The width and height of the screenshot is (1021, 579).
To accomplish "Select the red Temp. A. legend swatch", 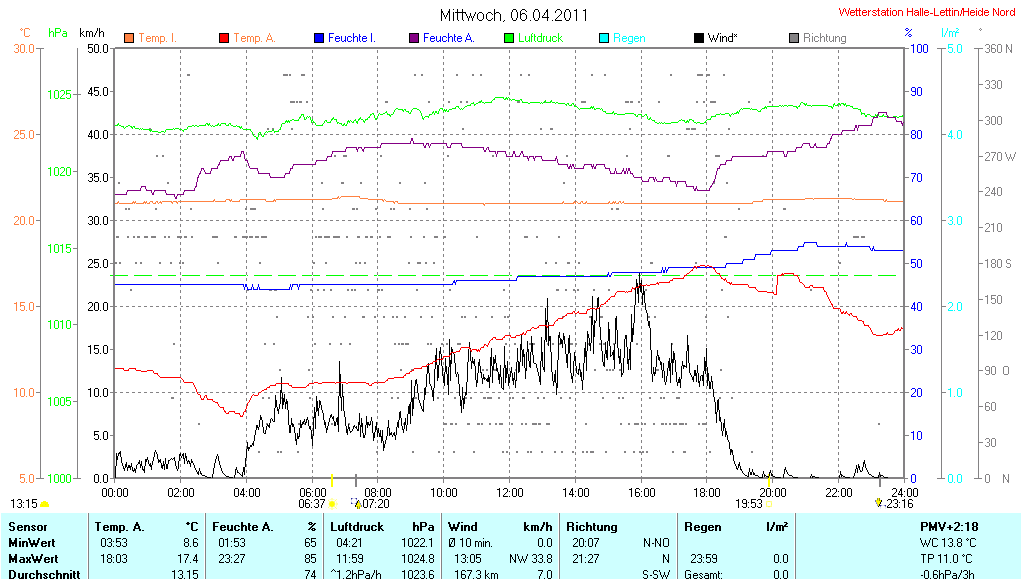I will 223,38.
